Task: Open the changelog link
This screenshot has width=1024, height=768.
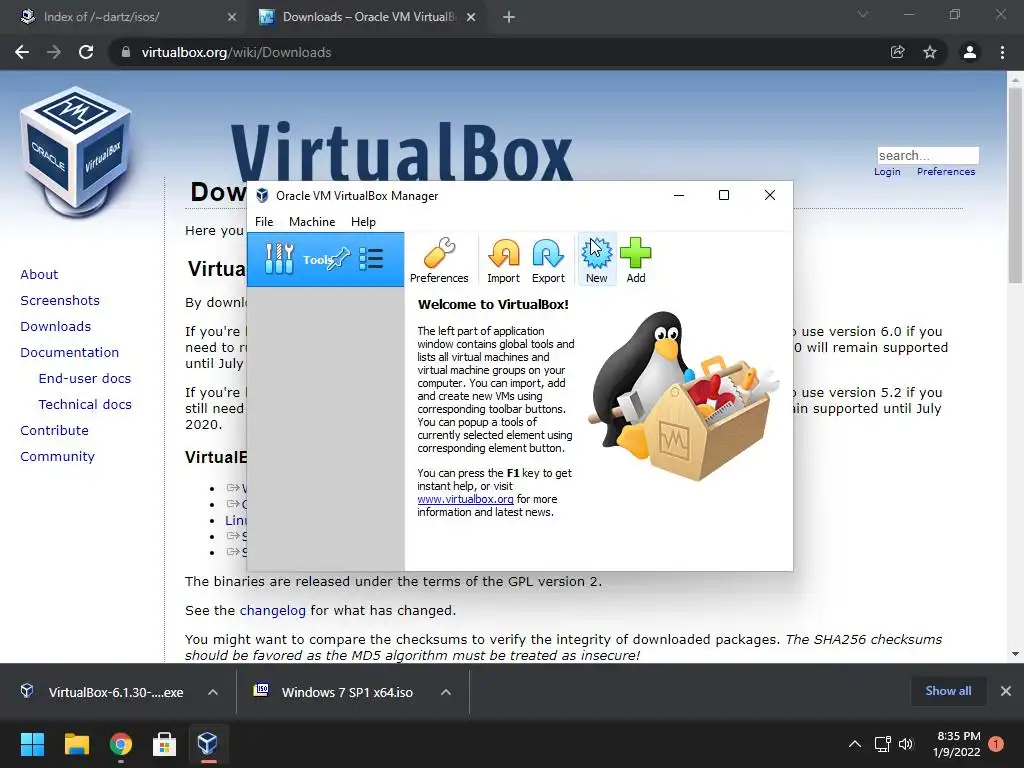Action: tap(272, 611)
